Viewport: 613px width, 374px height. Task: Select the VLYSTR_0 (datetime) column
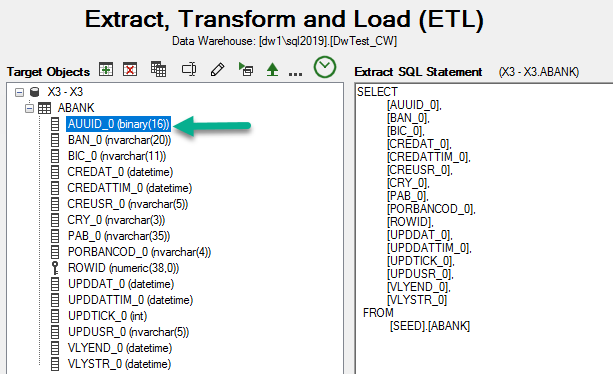click(x=119, y=364)
